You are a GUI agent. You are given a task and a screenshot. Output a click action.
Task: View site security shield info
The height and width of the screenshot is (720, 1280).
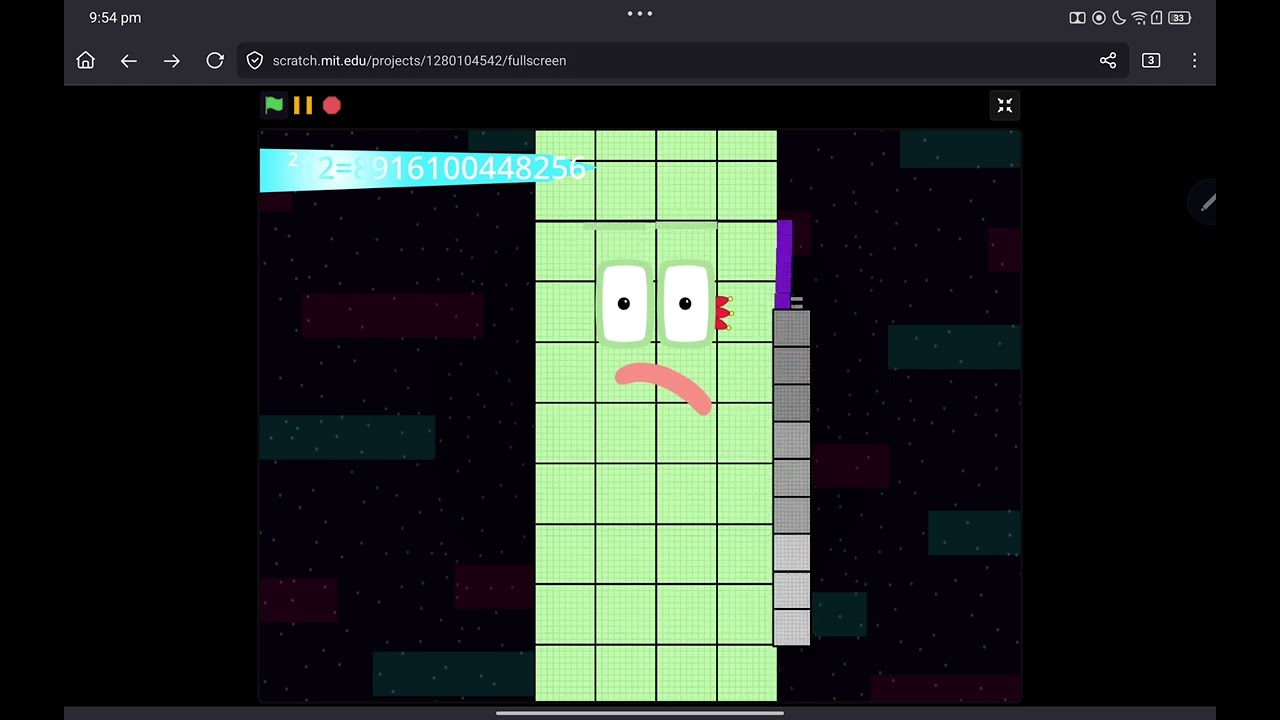[255, 61]
